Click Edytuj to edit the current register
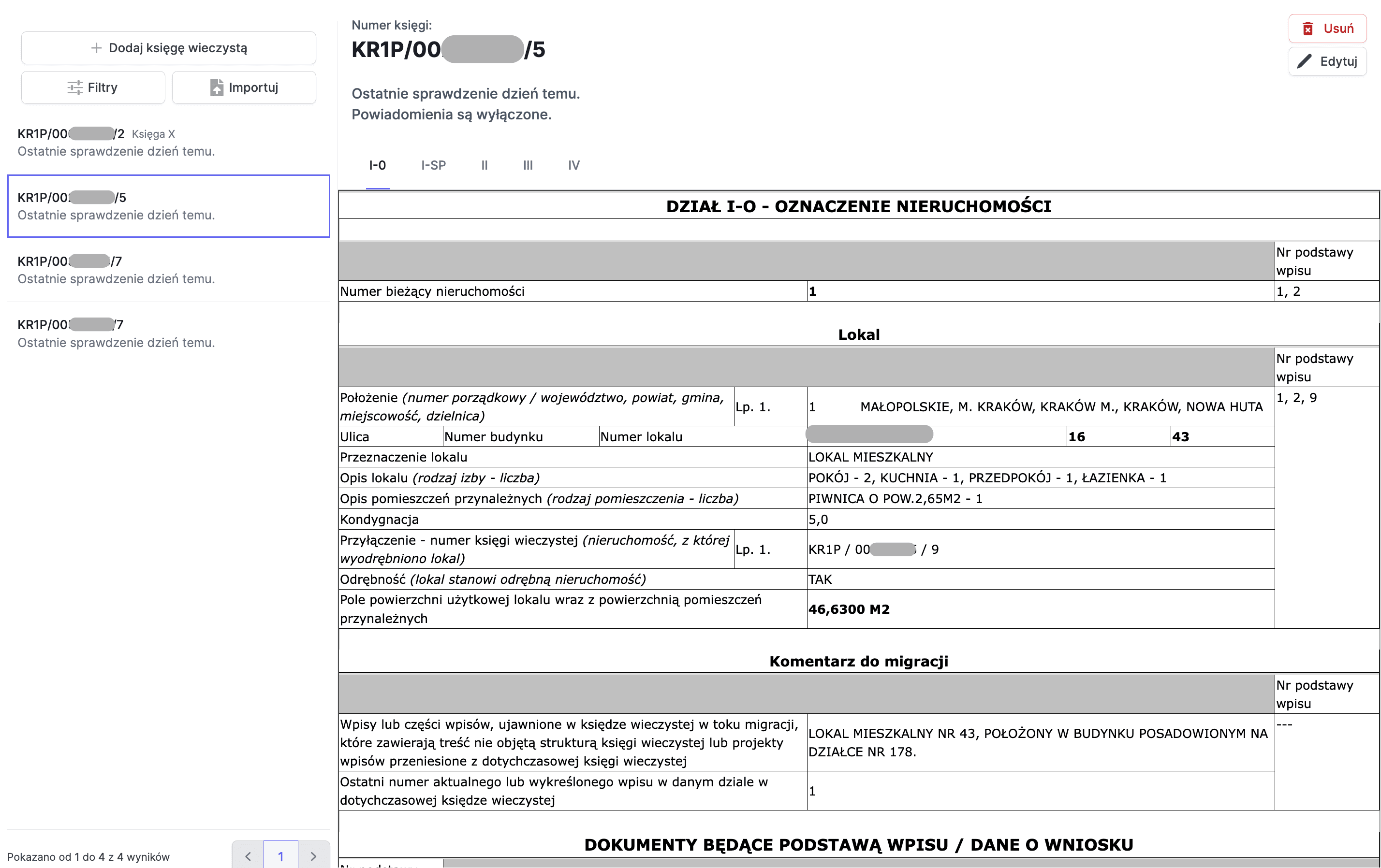1381x868 pixels. click(1328, 61)
